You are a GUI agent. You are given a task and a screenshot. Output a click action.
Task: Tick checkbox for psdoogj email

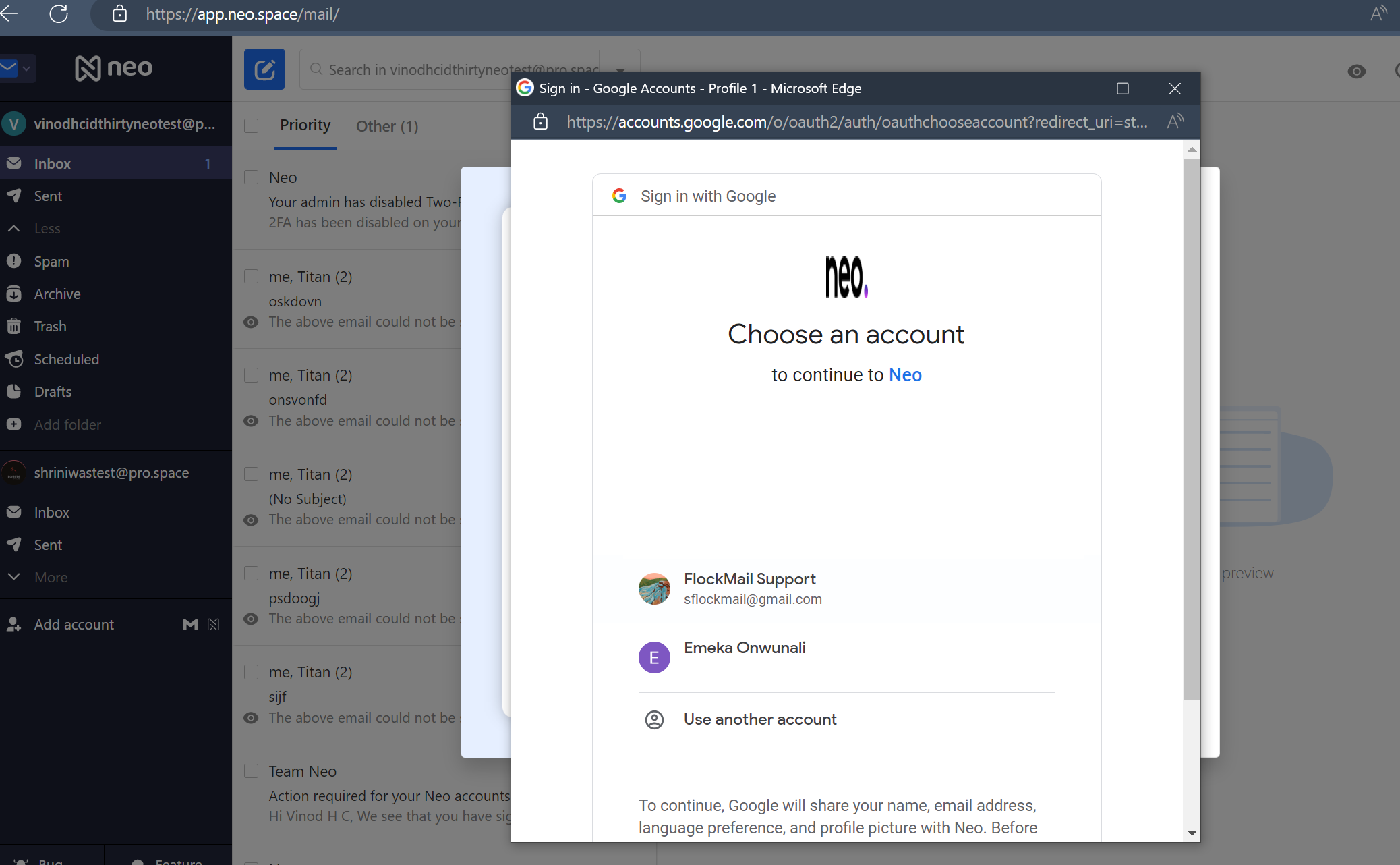252,573
